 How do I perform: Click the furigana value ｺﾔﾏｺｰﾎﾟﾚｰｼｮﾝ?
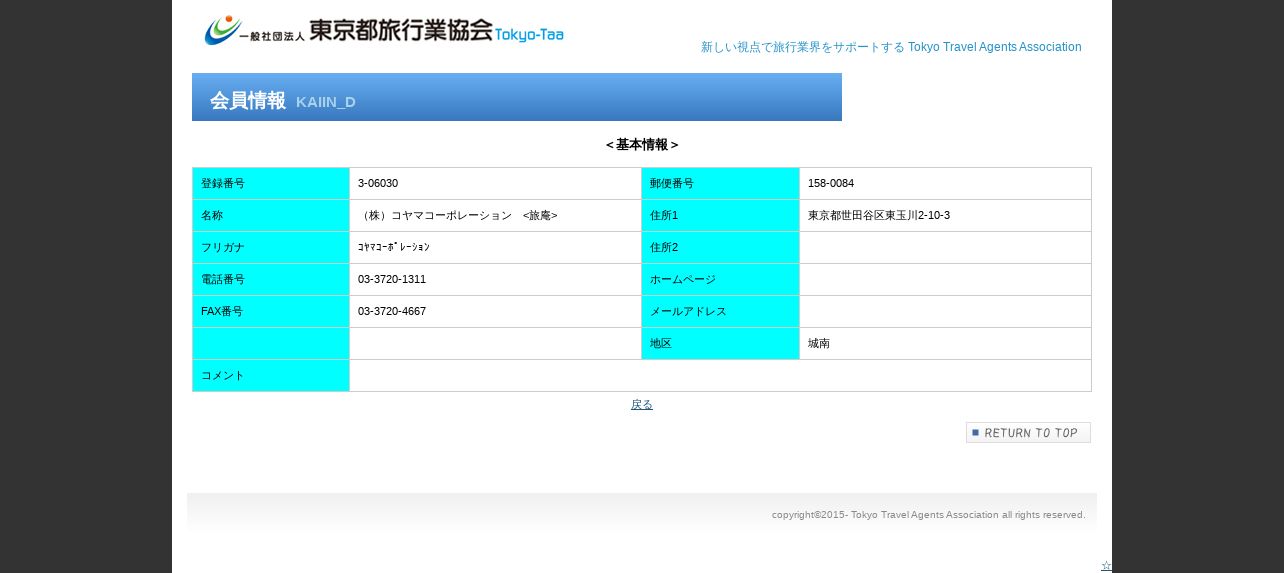coord(394,247)
